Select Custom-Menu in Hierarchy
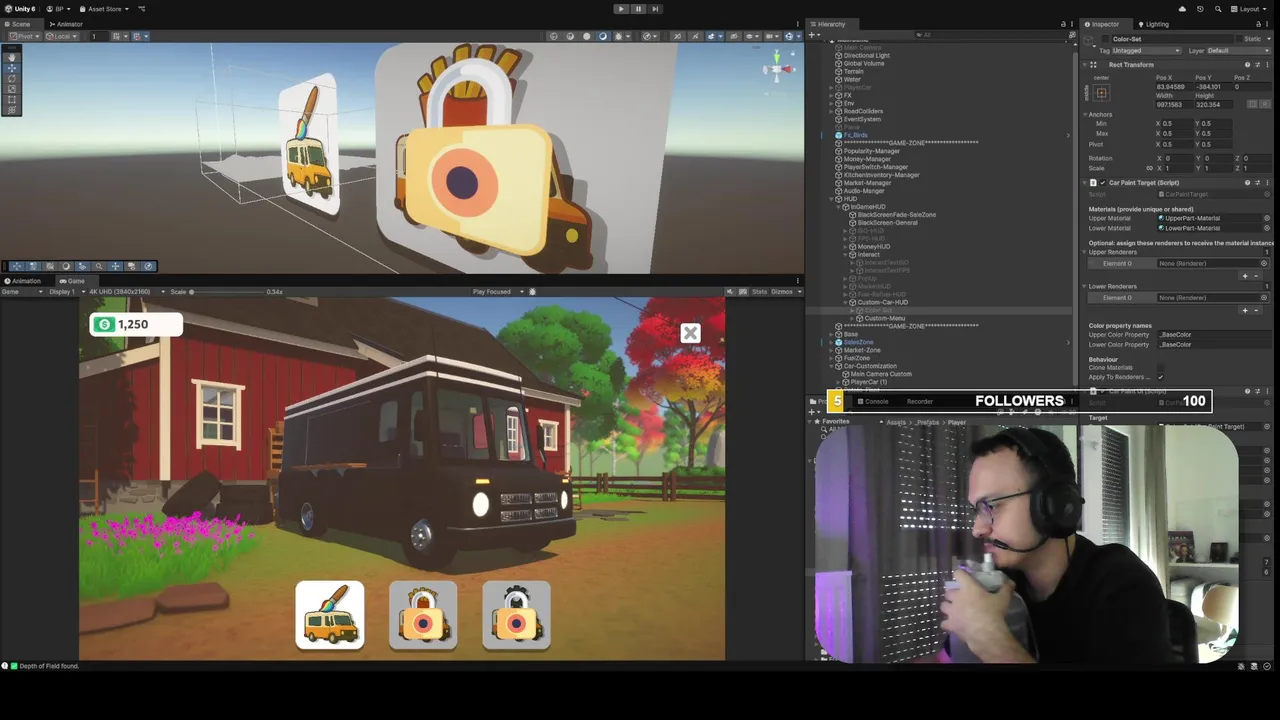 884,319
